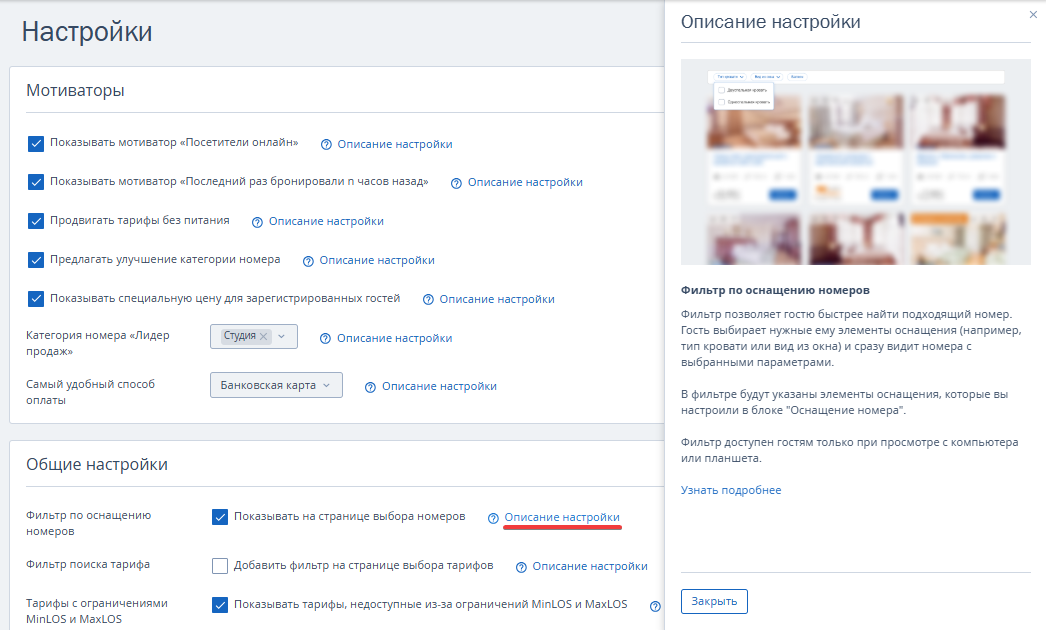Uncheck «Последний раз бронировали n часов назад»

(36, 182)
